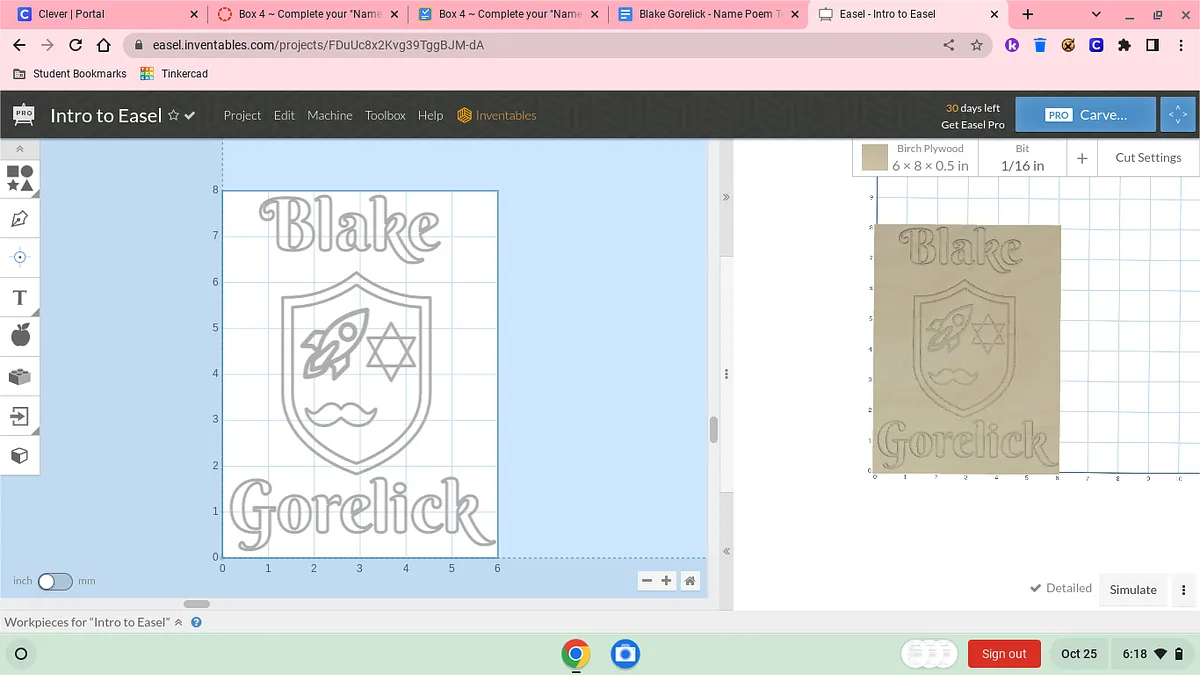Open the ChromeOS launcher circle

(x=20, y=654)
